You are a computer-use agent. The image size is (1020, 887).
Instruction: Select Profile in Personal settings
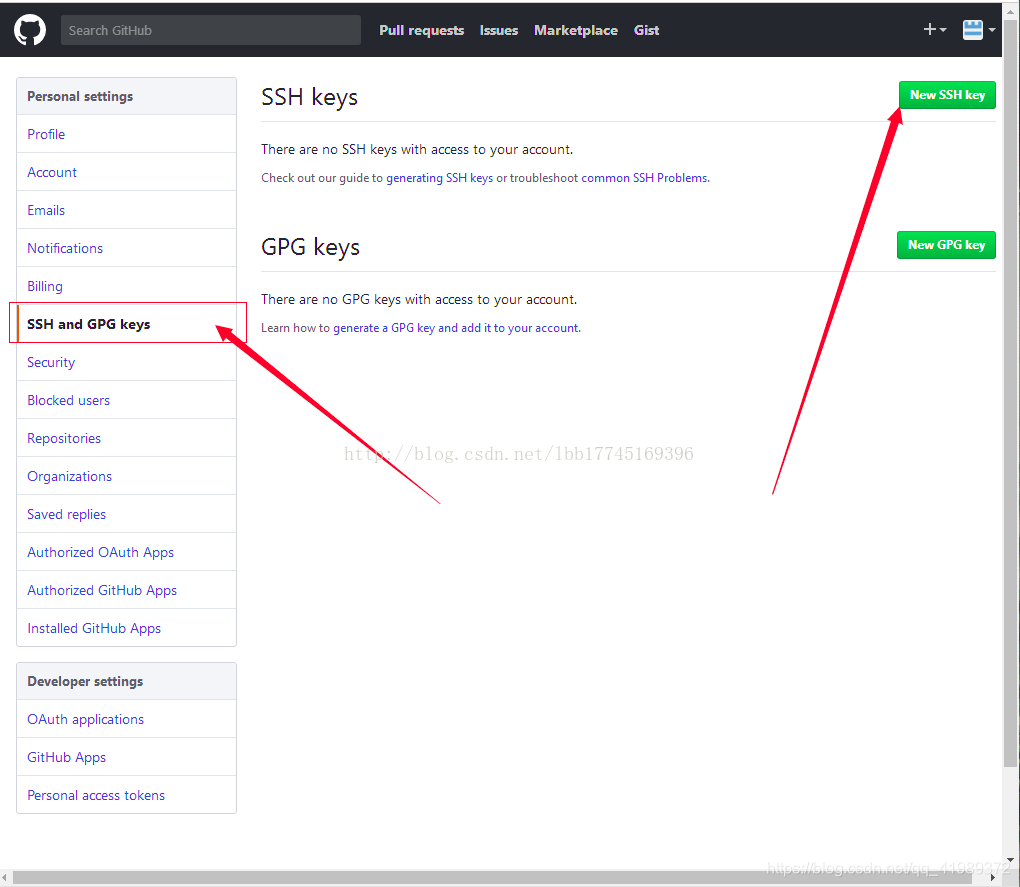126,134
